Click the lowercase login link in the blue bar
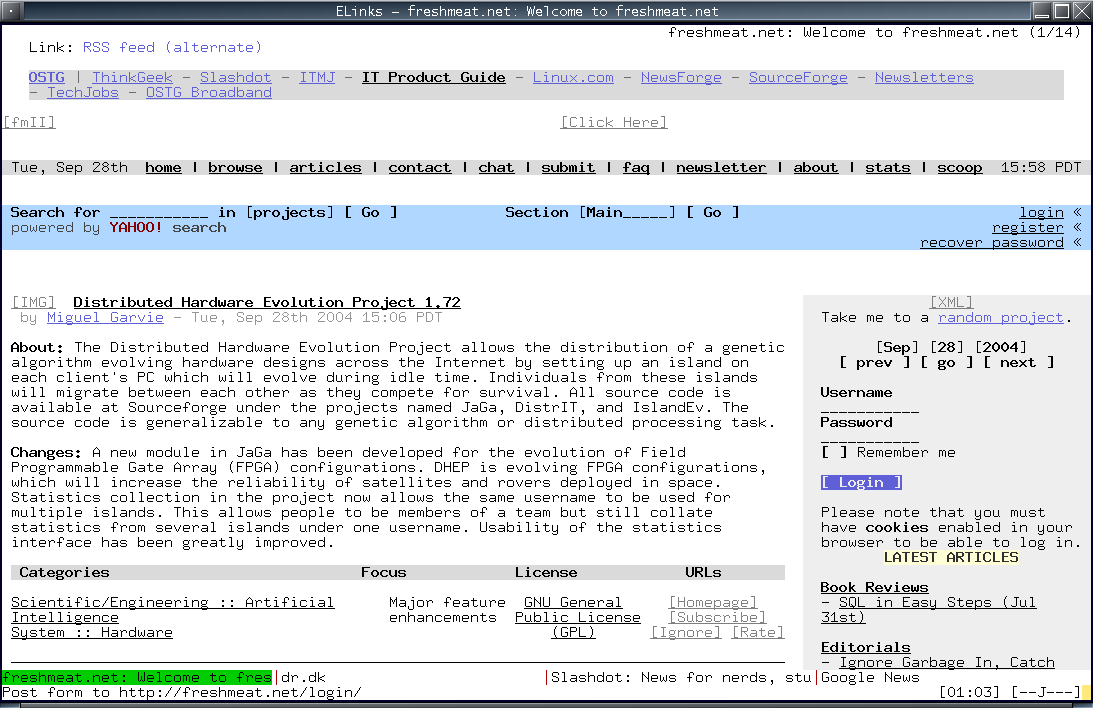 coord(1041,213)
